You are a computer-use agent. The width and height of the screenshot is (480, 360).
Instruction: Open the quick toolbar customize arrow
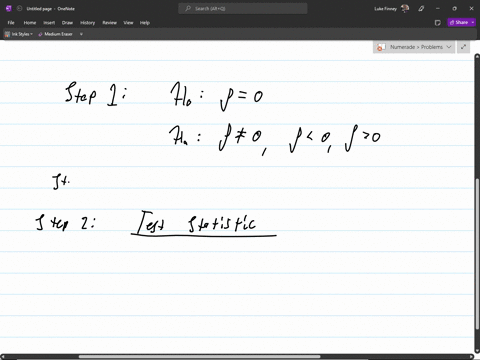[81, 34]
